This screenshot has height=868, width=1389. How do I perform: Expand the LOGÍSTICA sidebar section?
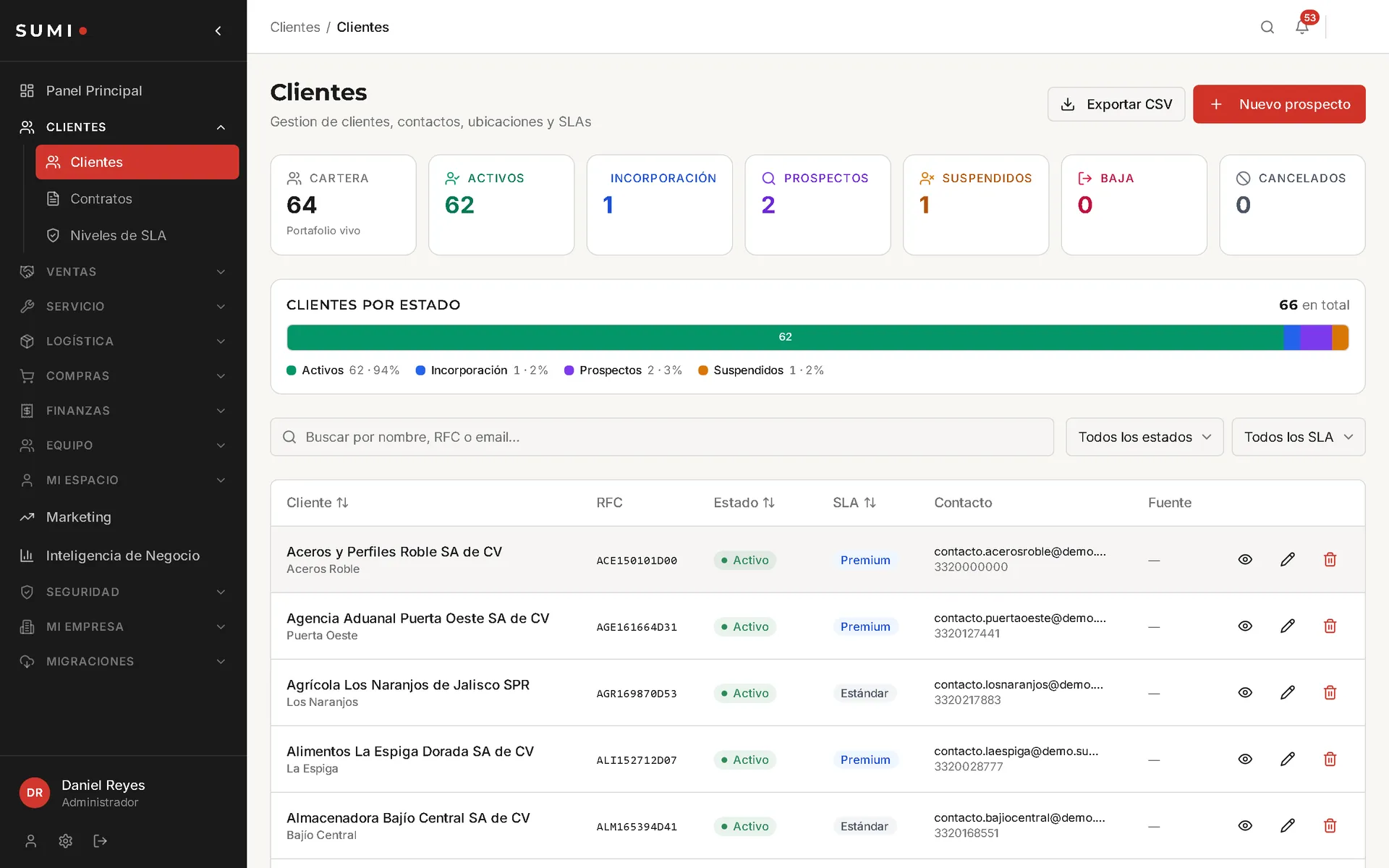pos(123,341)
